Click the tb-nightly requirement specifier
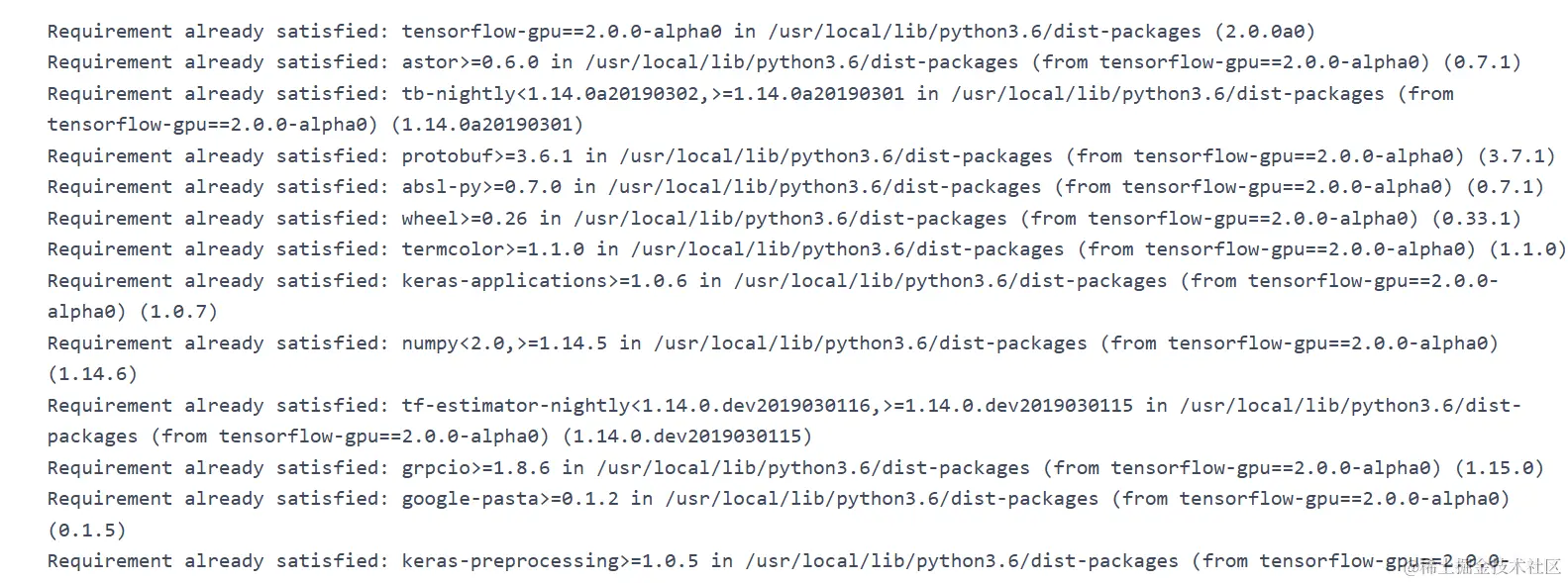The height and width of the screenshot is (583, 1568). [x=653, y=94]
